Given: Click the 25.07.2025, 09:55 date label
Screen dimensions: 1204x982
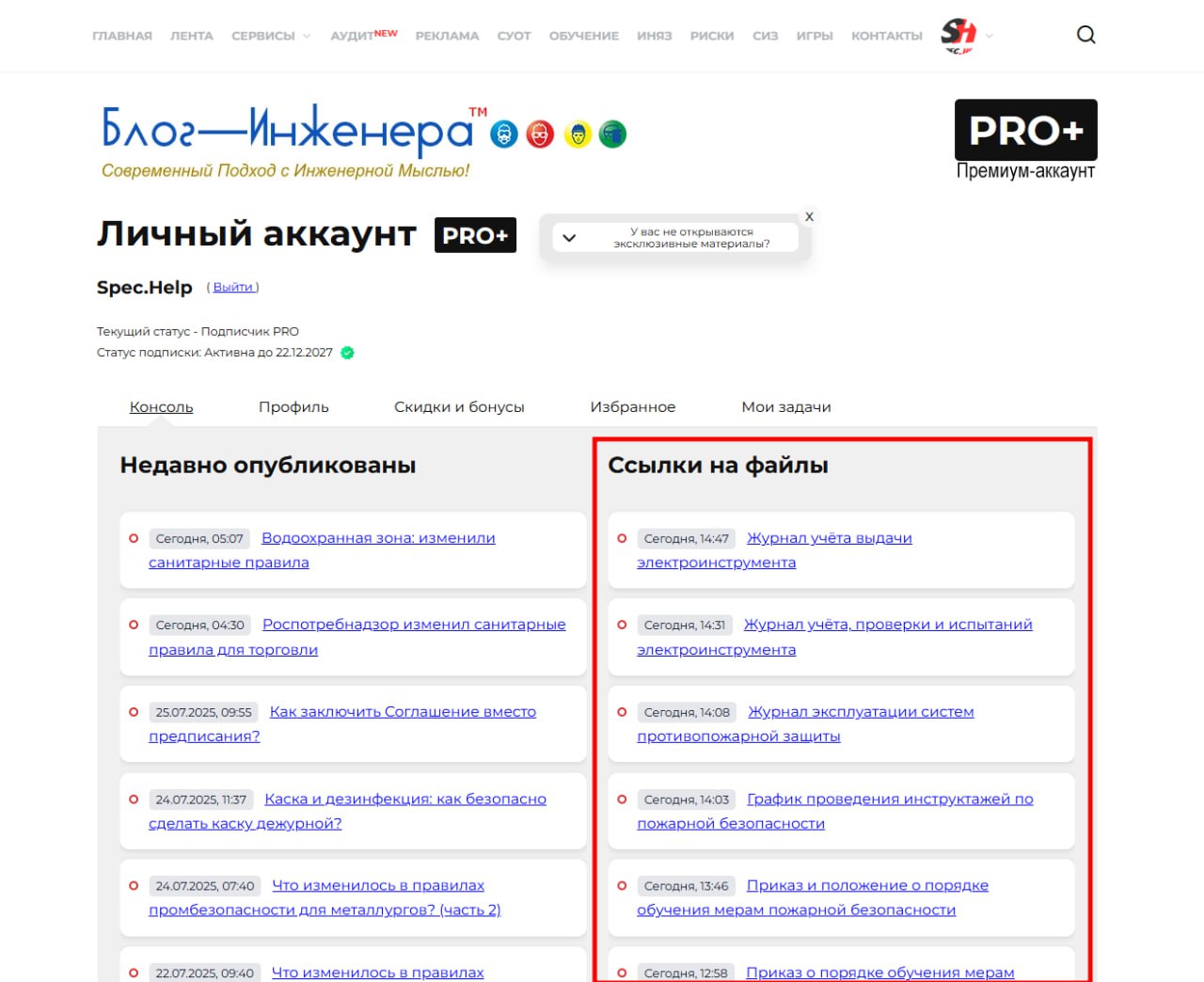Looking at the screenshot, I should [203, 712].
